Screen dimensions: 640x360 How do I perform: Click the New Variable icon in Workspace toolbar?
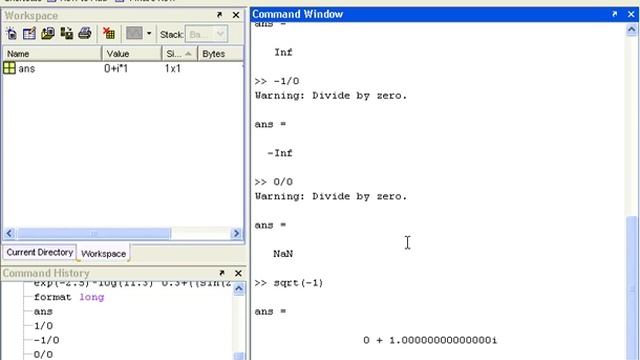point(11,33)
